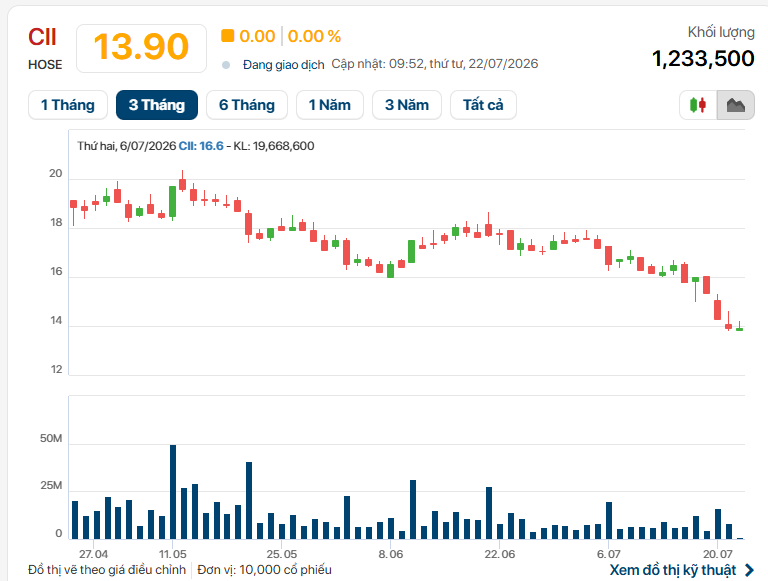Click the 13.90 current price box
This screenshot has height=581, width=768.
(141, 48)
